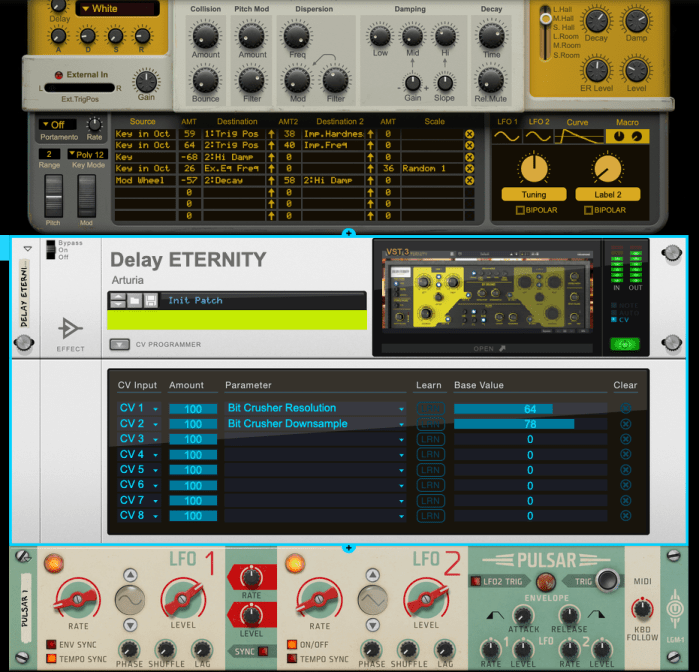699x672 pixels.
Task: Toggle LFO 1 ENV SYNC
Action: (x=51, y=645)
